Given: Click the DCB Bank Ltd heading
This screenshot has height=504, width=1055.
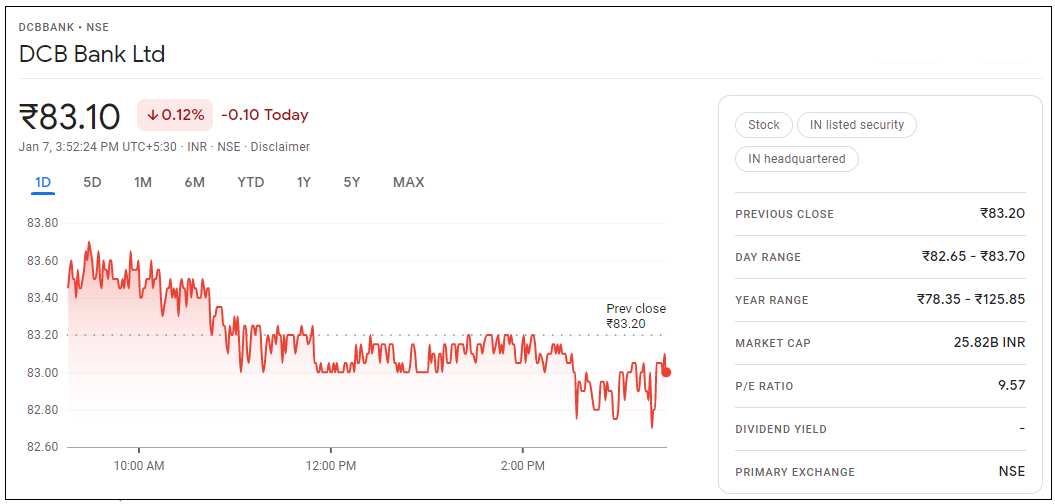Looking at the screenshot, I should [x=92, y=54].
